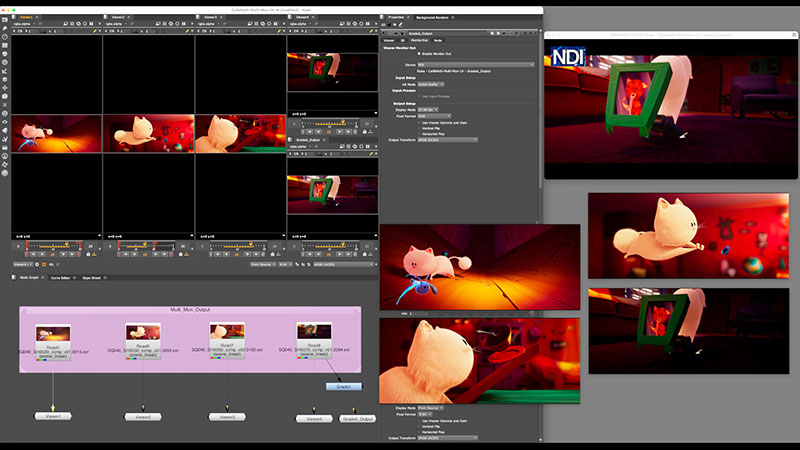Select the Graded_Output node in Node Graph

coord(358,418)
